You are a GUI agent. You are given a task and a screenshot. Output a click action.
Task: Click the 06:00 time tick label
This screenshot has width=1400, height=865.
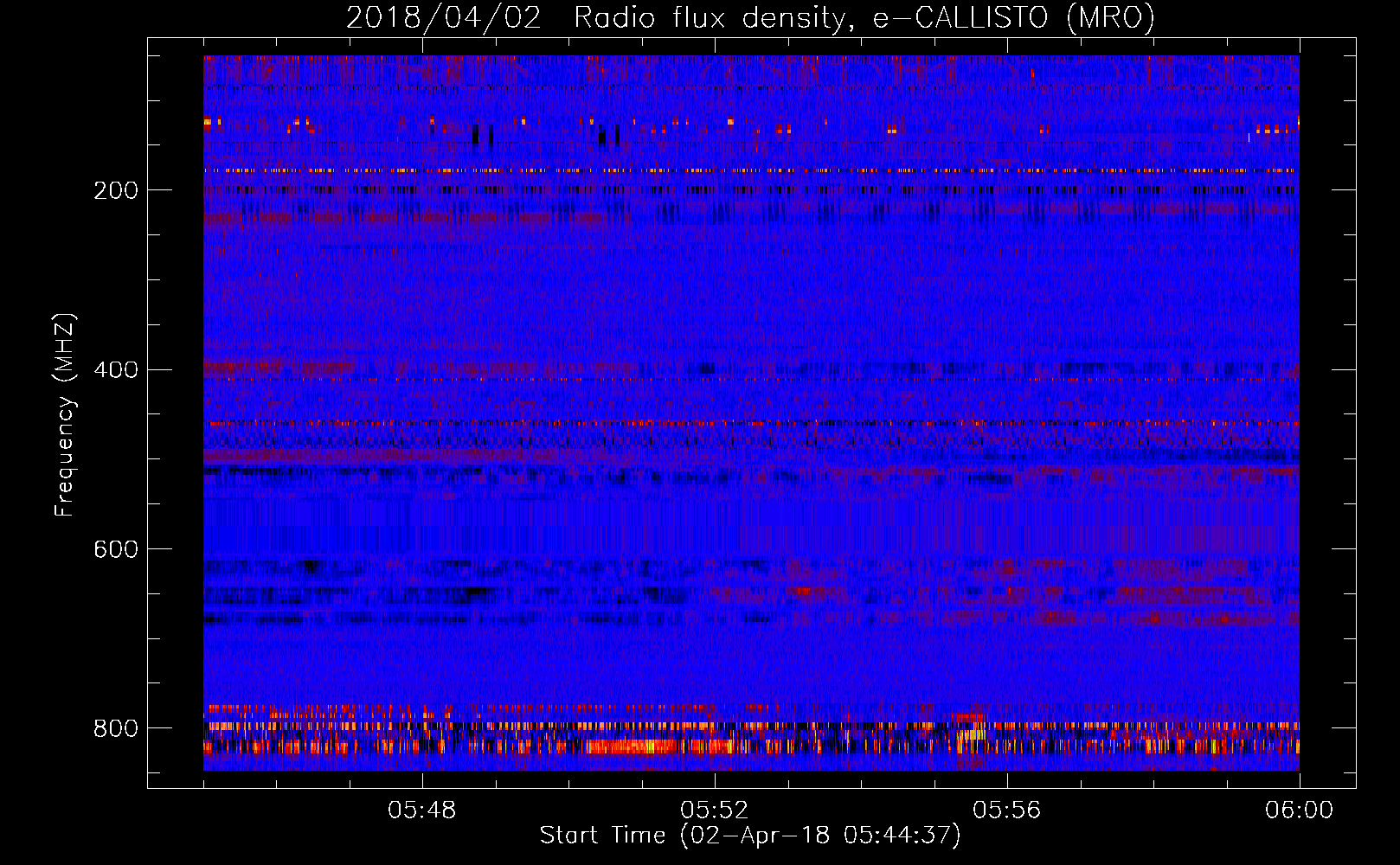coord(1300,811)
